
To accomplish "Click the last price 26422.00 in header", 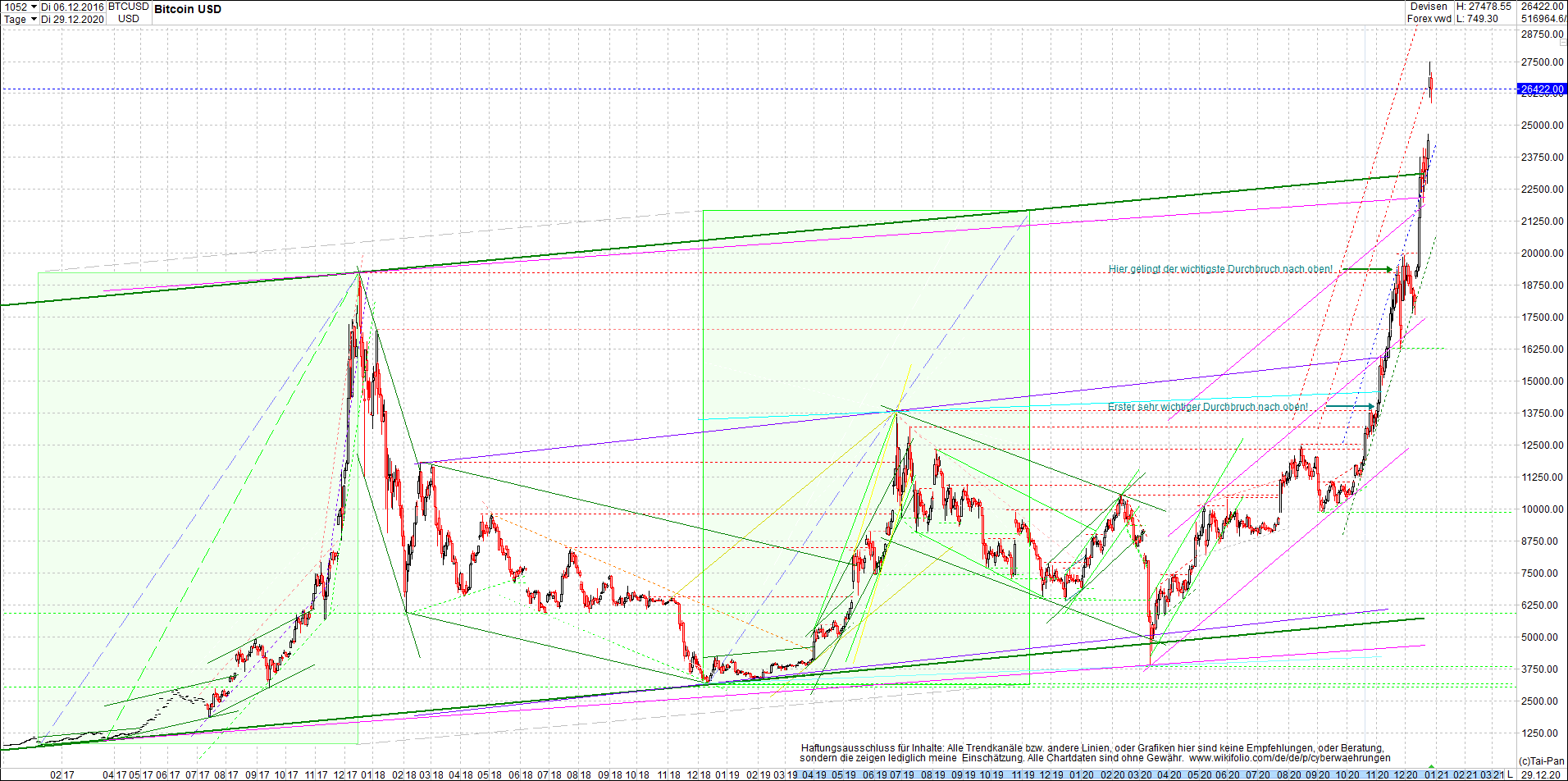I will tap(1543, 7).
